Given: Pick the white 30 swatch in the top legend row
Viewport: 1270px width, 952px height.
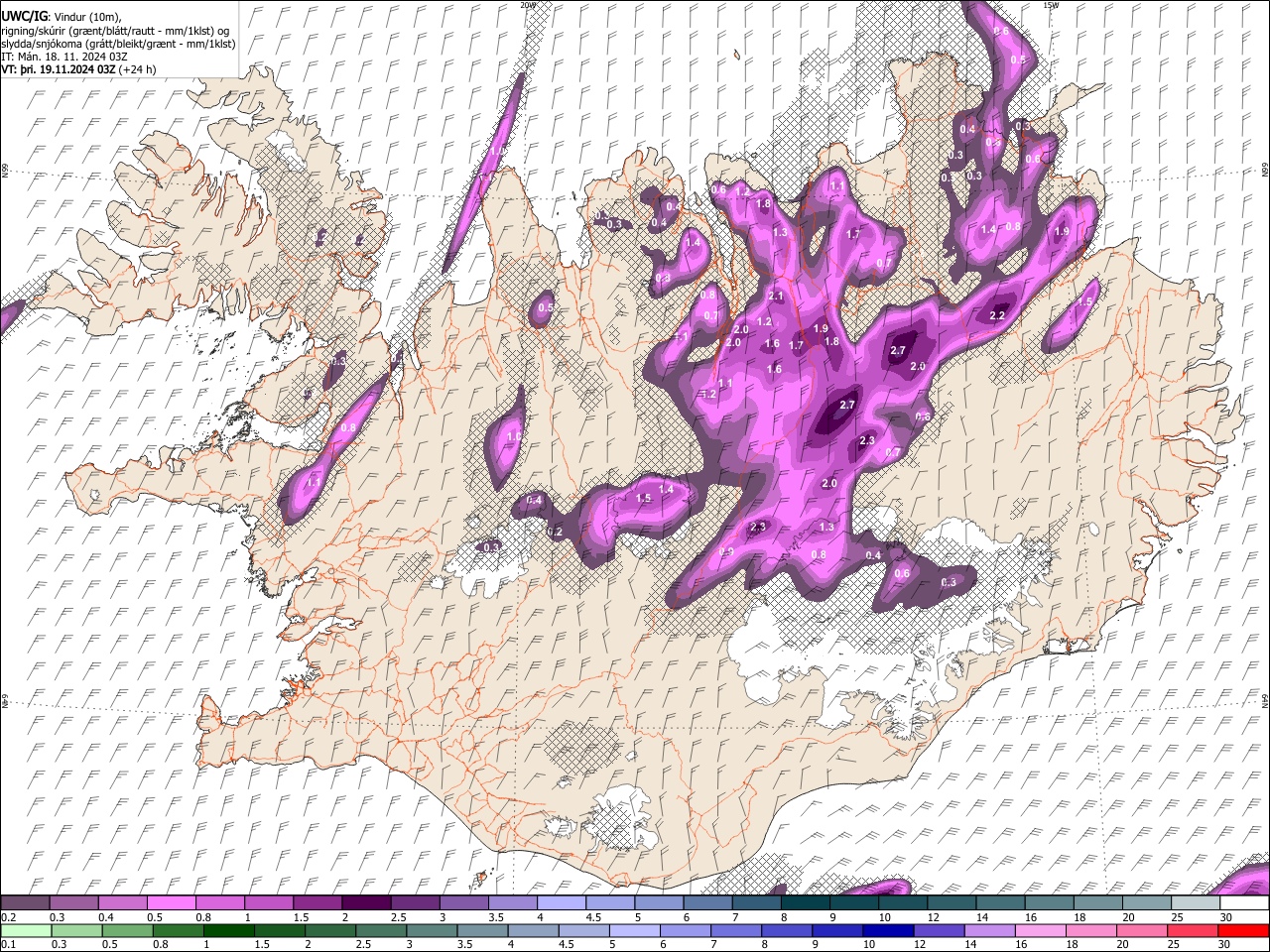Looking at the screenshot, I should click(1245, 902).
